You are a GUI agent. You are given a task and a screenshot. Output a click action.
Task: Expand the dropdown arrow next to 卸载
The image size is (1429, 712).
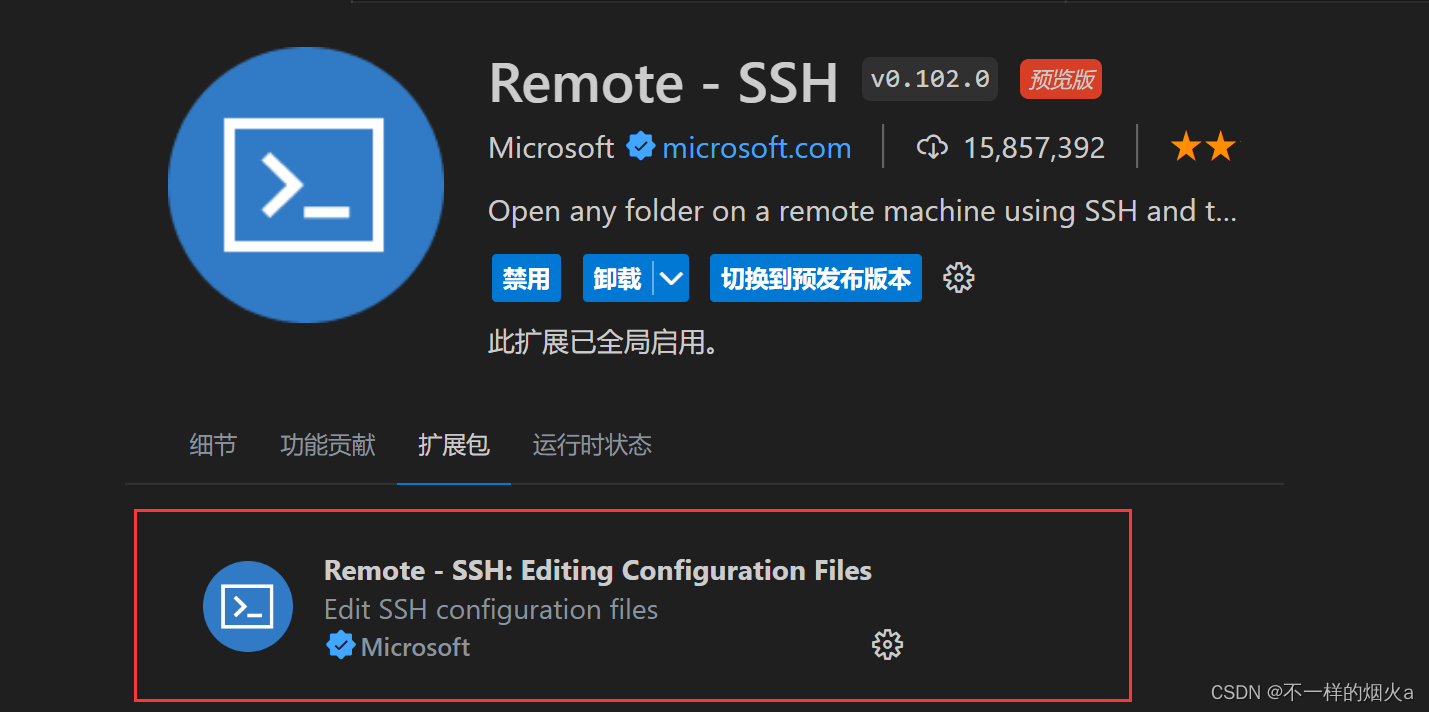point(671,278)
